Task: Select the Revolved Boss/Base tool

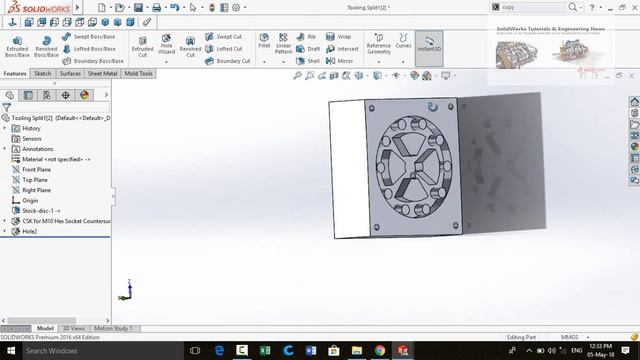Action: (46, 47)
